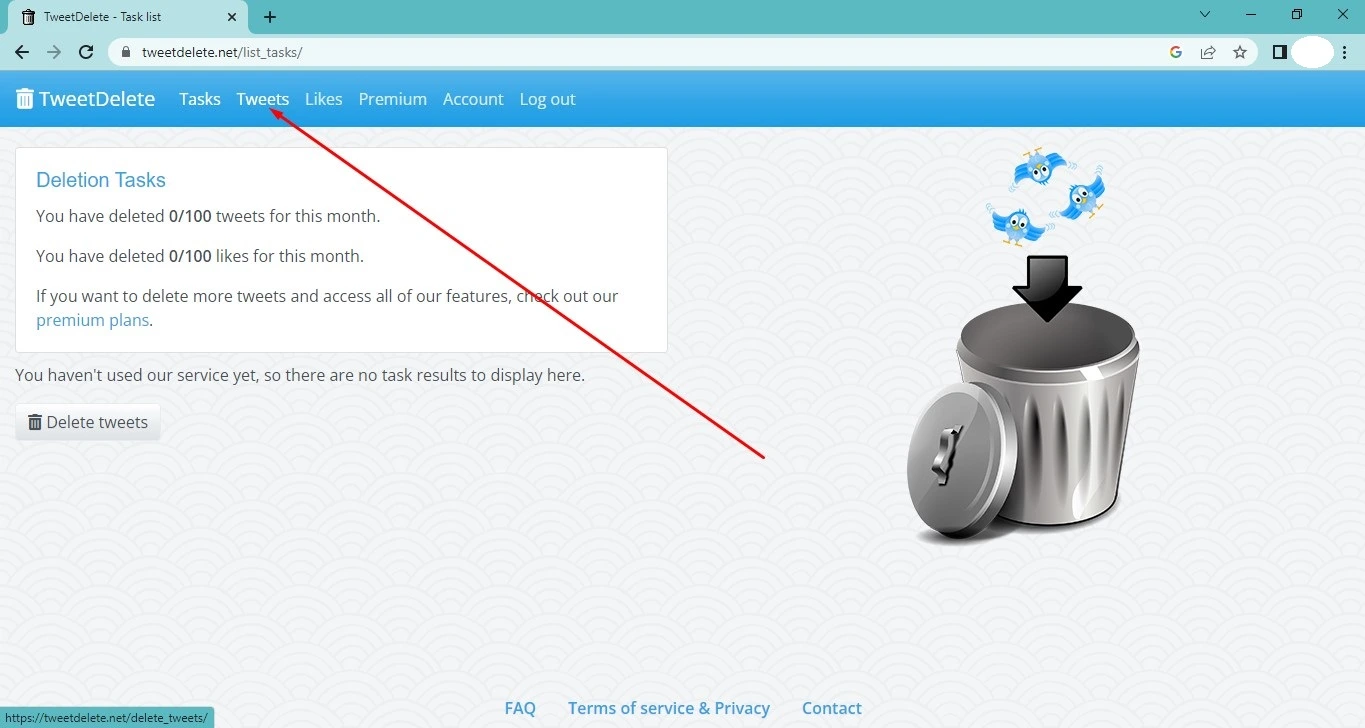The height and width of the screenshot is (728, 1365).
Task: Click the browser forward arrow
Action: point(54,52)
